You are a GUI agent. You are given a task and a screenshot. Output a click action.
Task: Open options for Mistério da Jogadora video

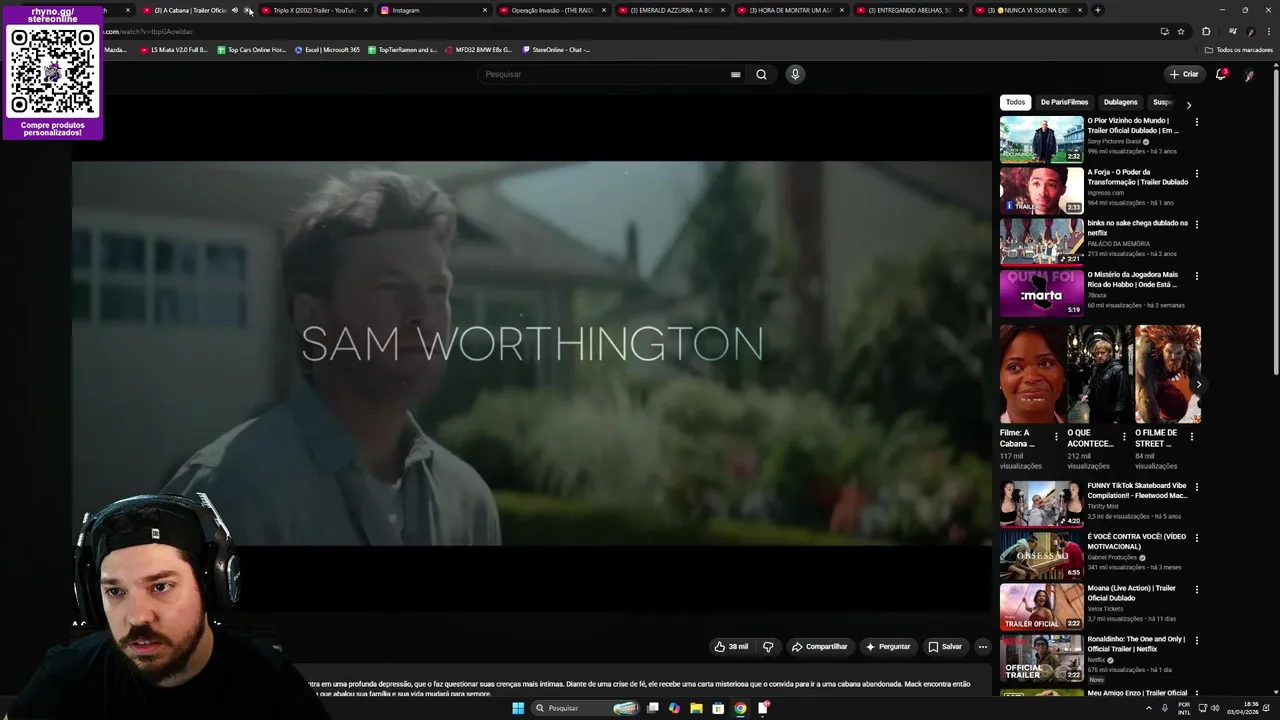point(1196,275)
